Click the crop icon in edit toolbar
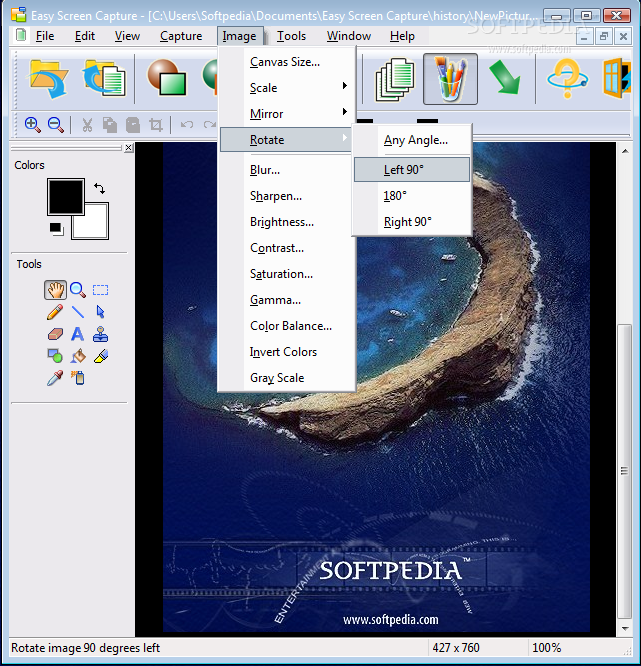The height and width of the screenshot is (666, 641). [x=156, y=125]
